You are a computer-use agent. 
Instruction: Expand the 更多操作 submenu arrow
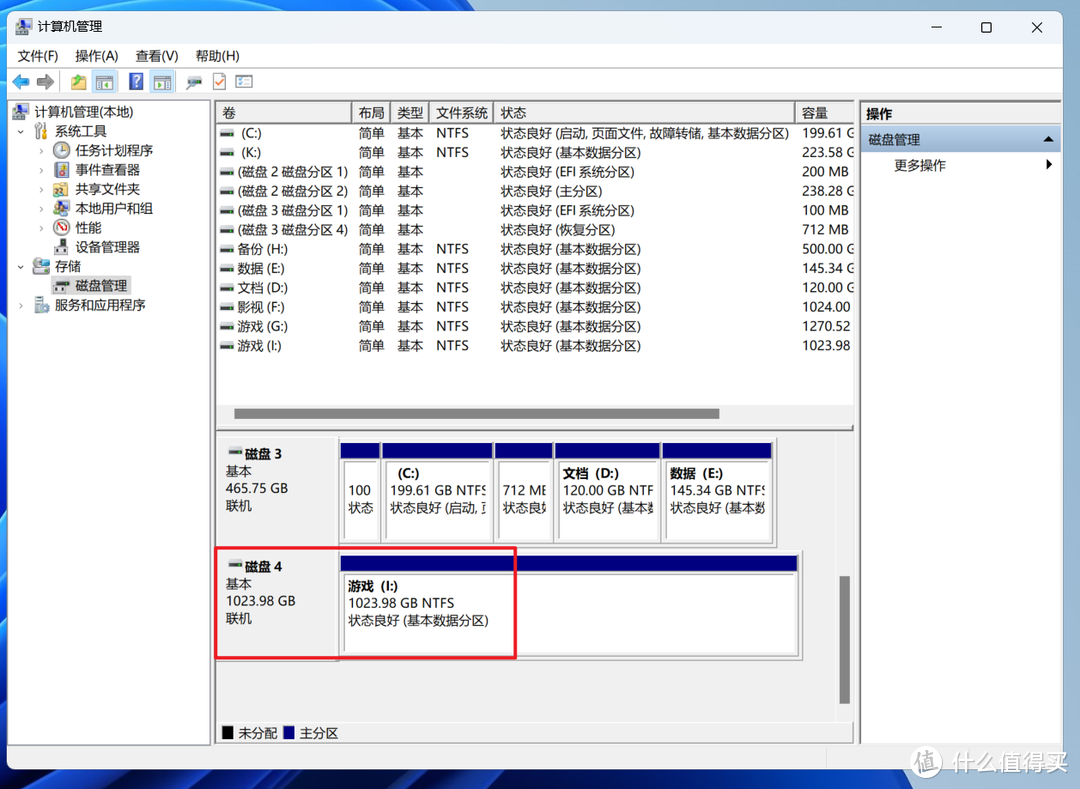coord(1048,165)
